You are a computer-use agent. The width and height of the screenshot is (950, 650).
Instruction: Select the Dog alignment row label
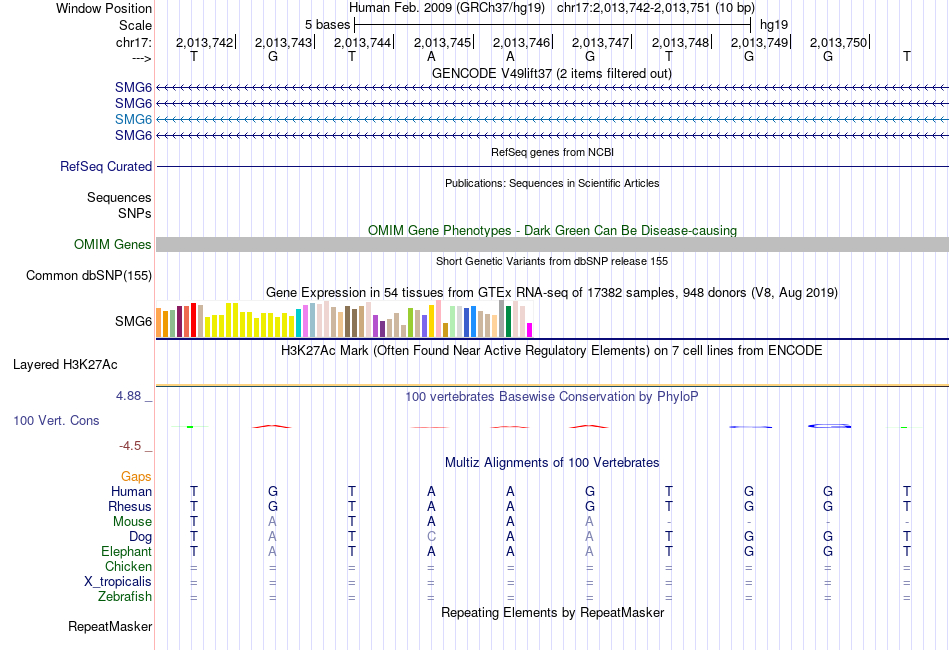[x=140, y=537]
